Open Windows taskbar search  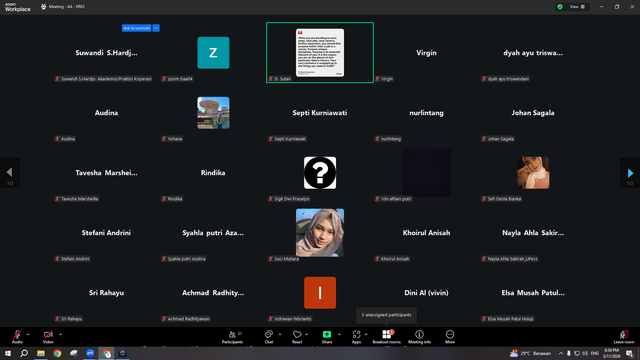click(x=24, y=353)
